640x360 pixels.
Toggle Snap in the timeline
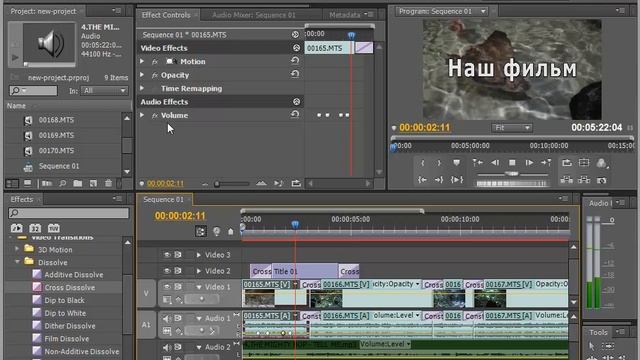200,231
